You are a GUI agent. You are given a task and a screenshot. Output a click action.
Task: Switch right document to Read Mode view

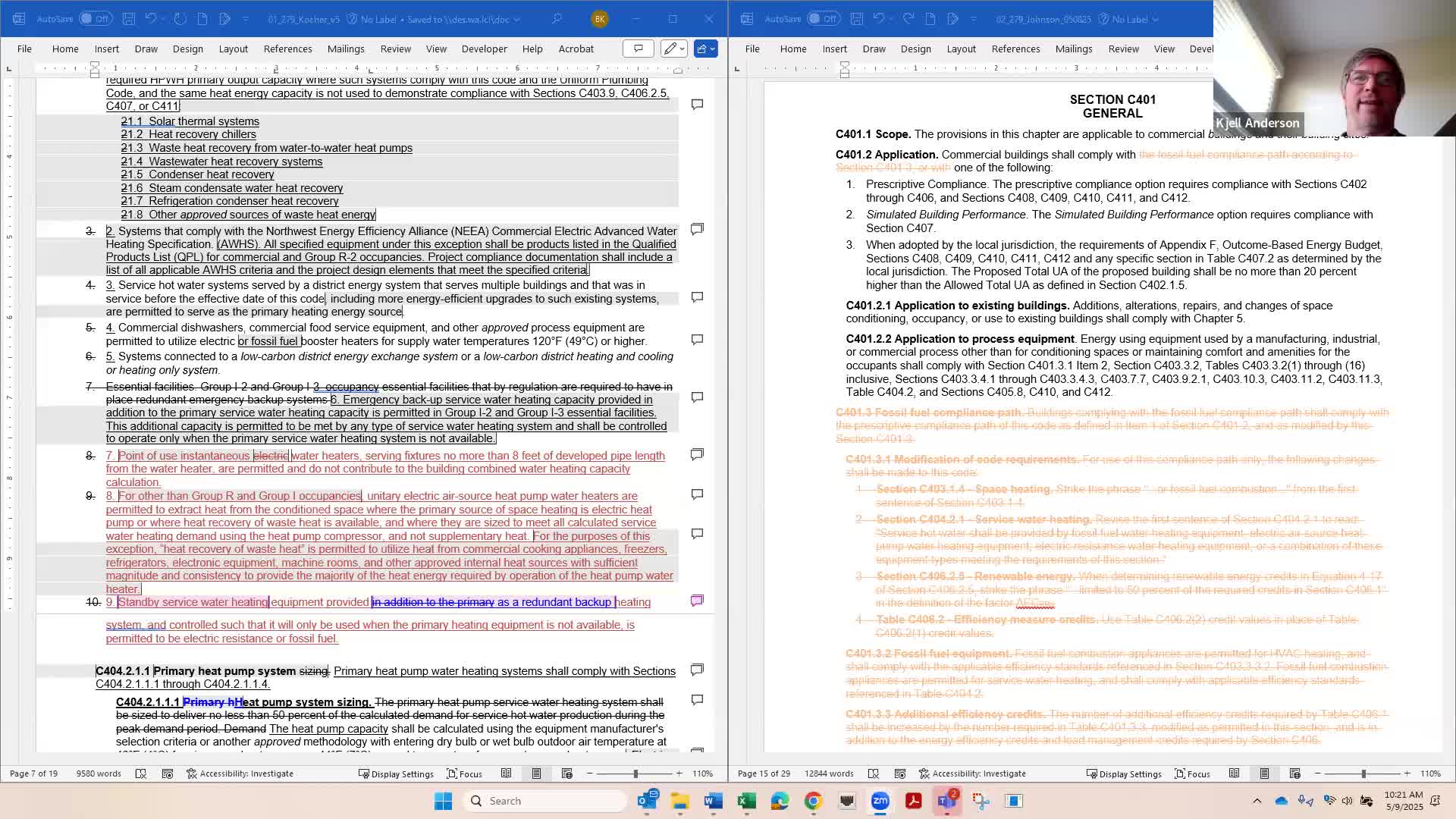[1234, 773]
